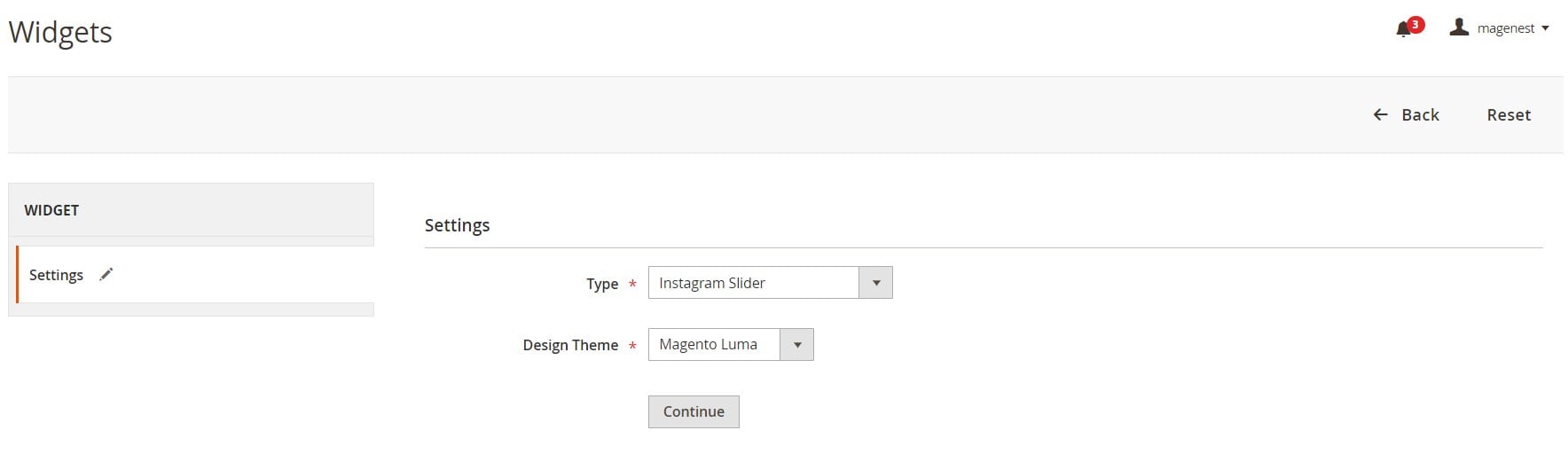1568x454 pixels.
Task: Click the pencil edit icon beside Settings
Action: 106,274
